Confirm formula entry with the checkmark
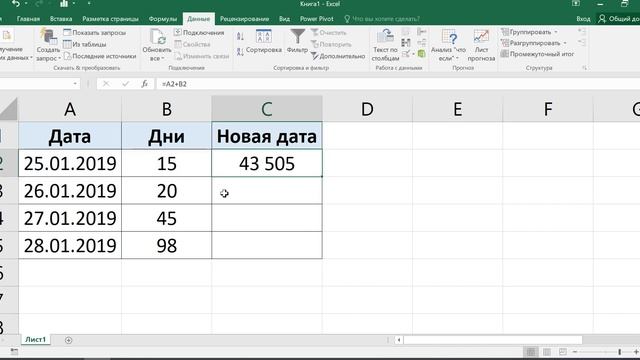The height and width of the screenshot is (360, 640). 125,84
